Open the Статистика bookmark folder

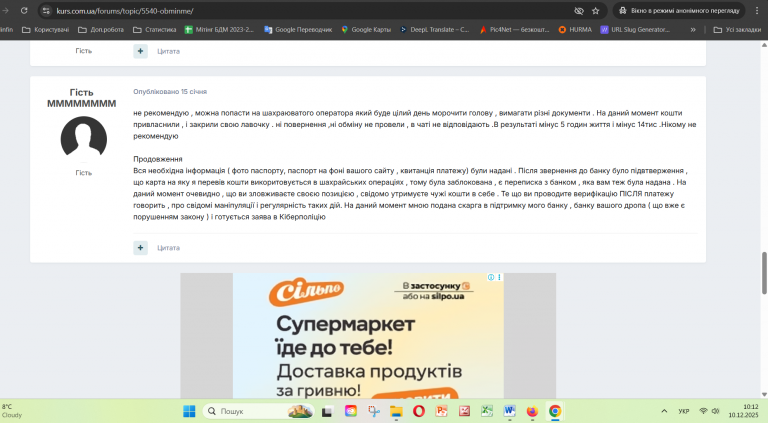pos(154,29)
